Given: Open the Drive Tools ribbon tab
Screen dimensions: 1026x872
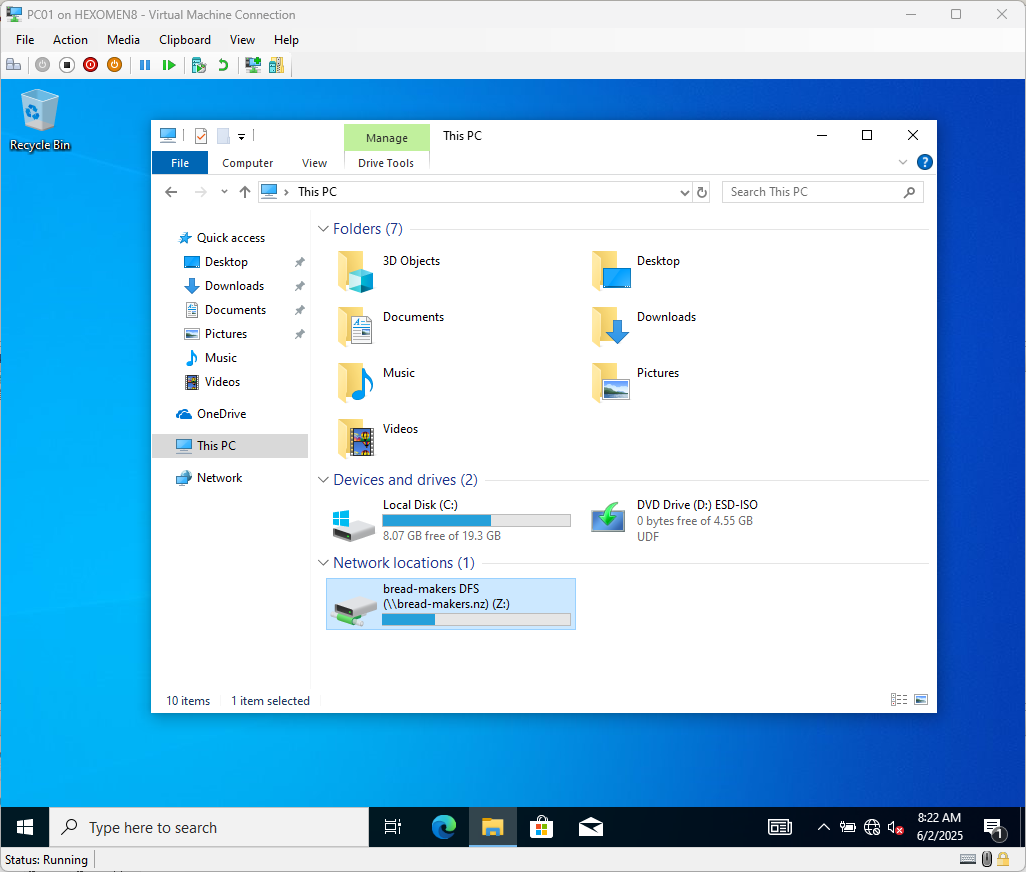Looking at the screenshot, I should point(386,163).
